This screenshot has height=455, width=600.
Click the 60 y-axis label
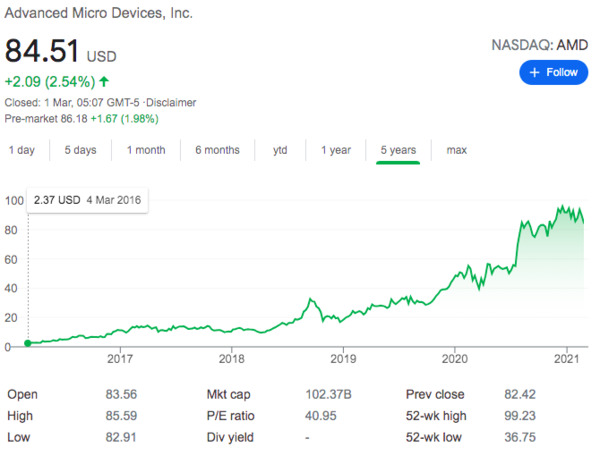coord(11,259)
